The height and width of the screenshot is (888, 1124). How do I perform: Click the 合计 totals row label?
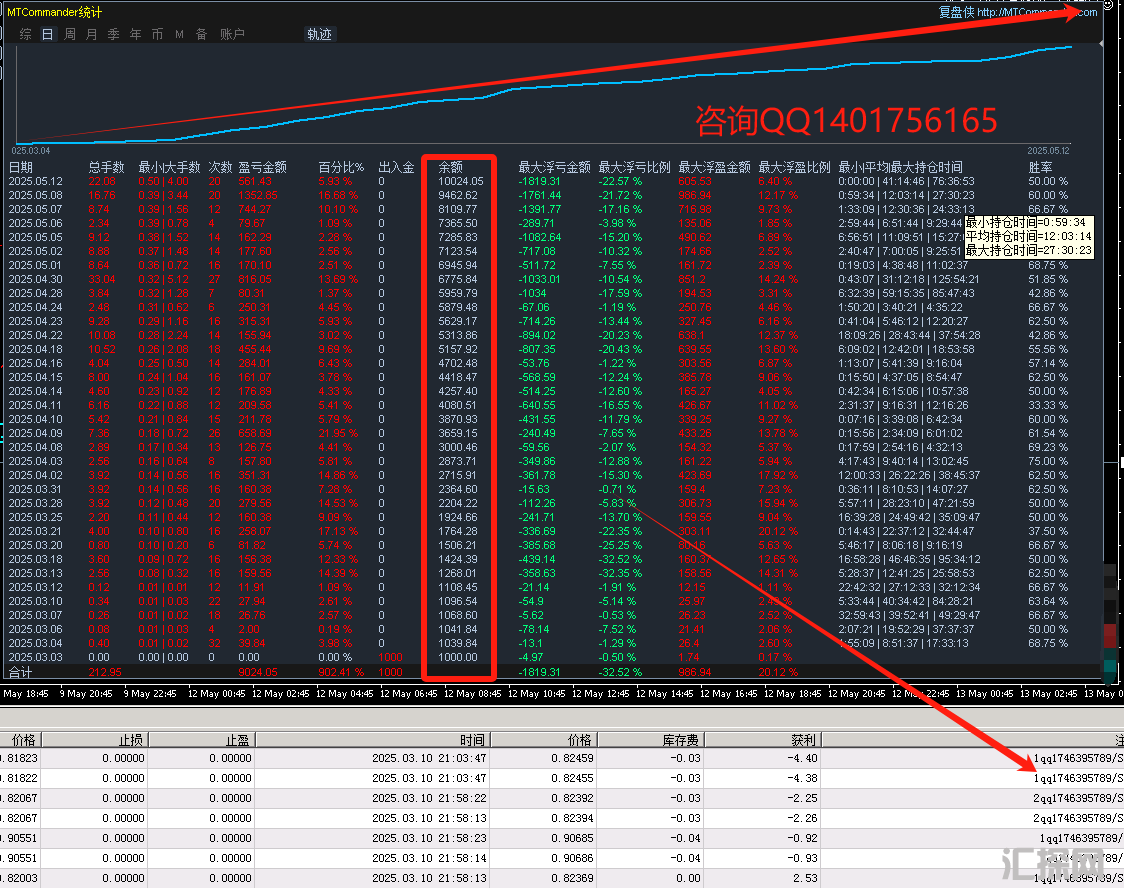21,672
